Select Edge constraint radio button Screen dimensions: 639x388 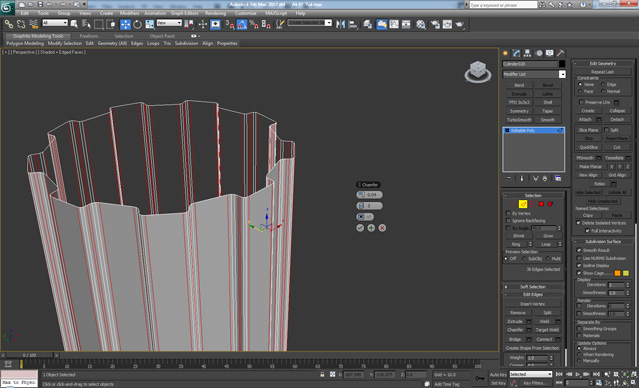click(603, 84)
